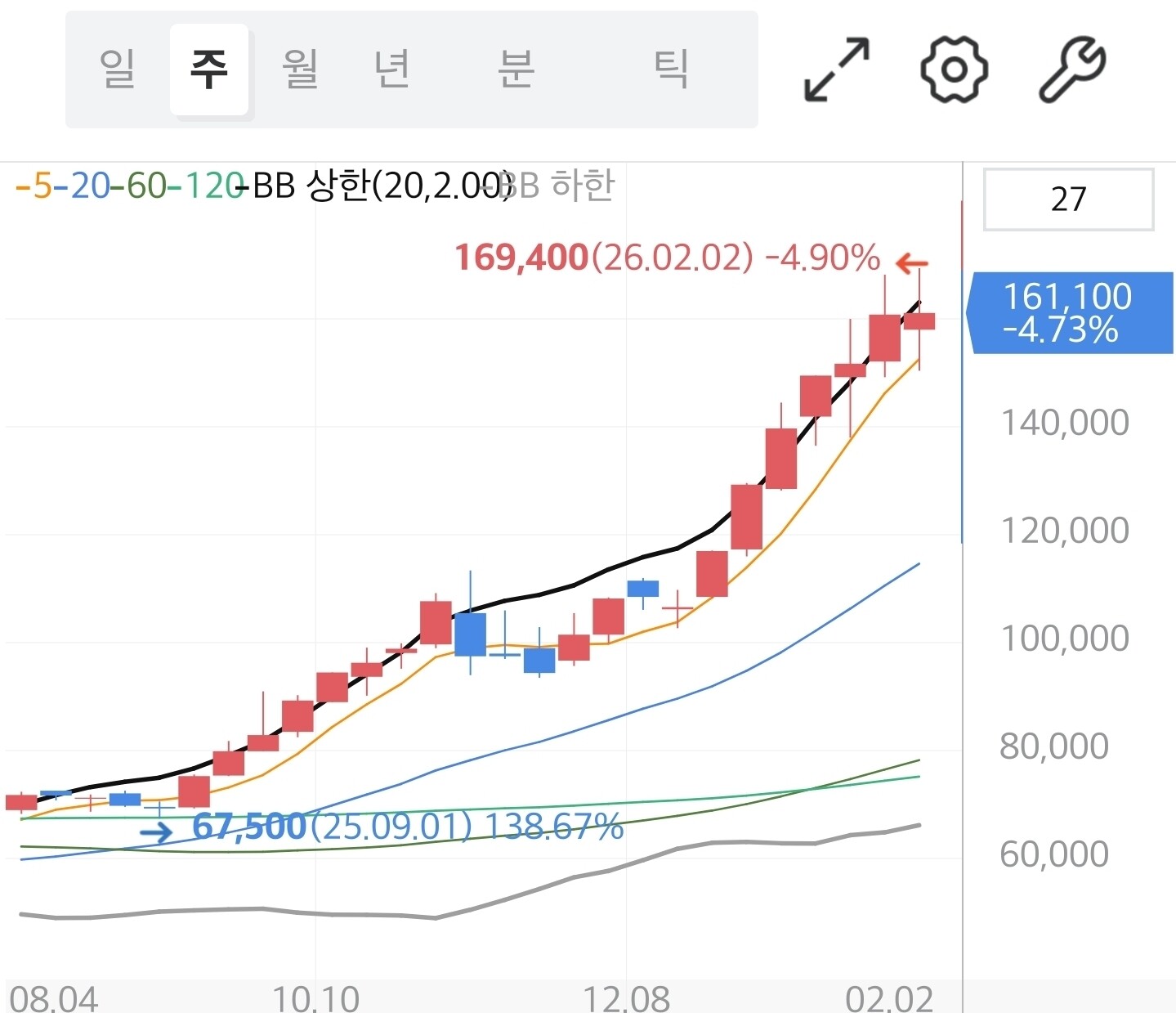Click the 100,000 price axis label
Viewport: 1176px width, 1013px height.
tap(1065, 639)
